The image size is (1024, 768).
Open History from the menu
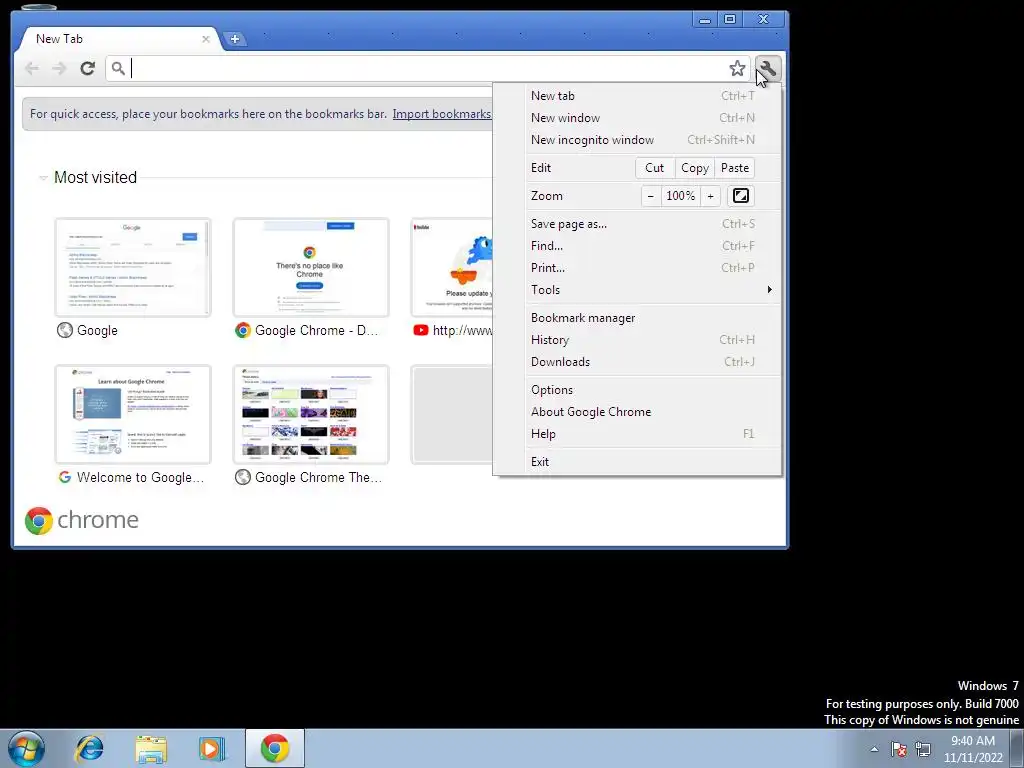click(653, 340)
